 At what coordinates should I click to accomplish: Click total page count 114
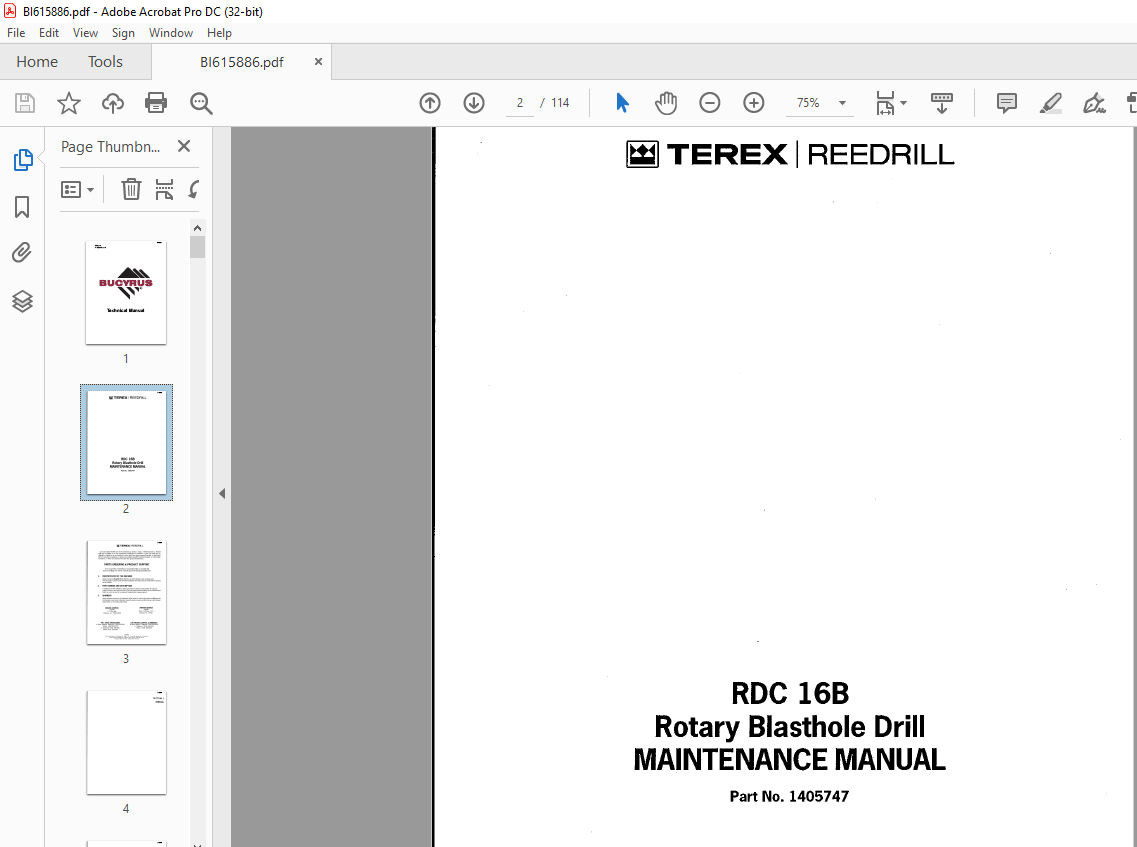[x=560, y=103]
